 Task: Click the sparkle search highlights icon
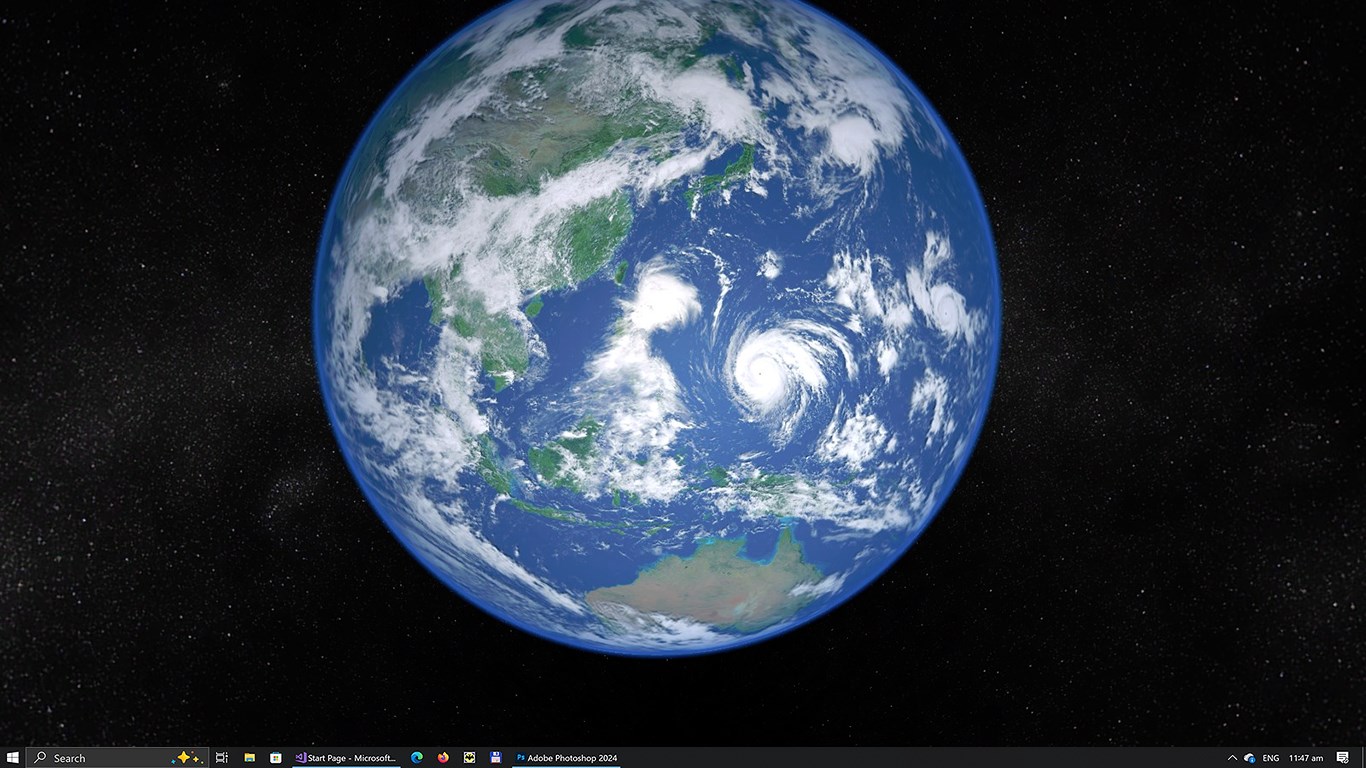tap(188, 758)
